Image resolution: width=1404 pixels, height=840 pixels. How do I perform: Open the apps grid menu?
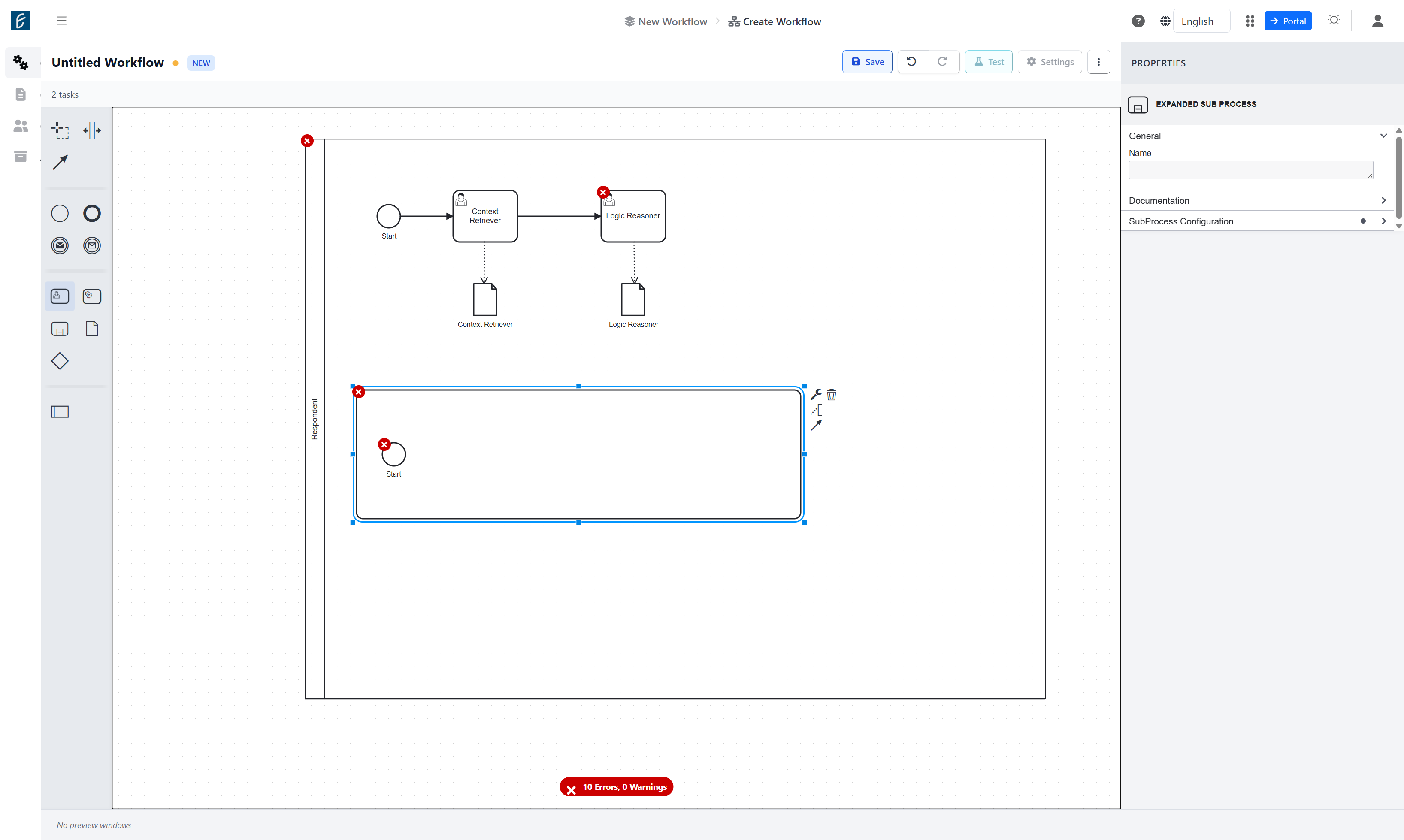tap(1250, 21)
